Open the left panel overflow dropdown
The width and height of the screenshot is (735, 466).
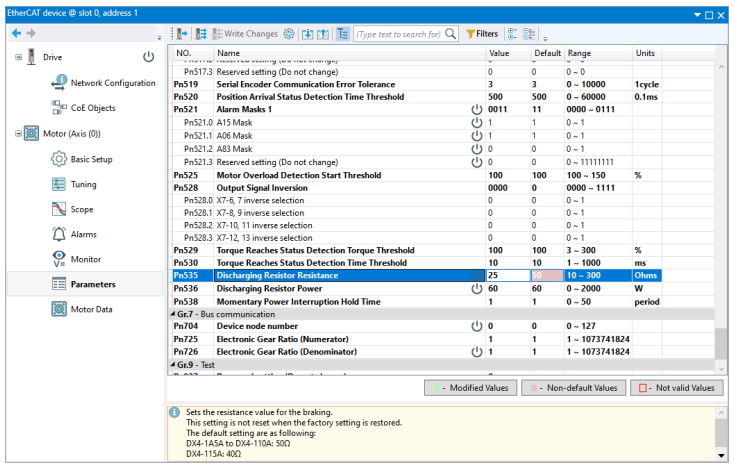point(159,37)
